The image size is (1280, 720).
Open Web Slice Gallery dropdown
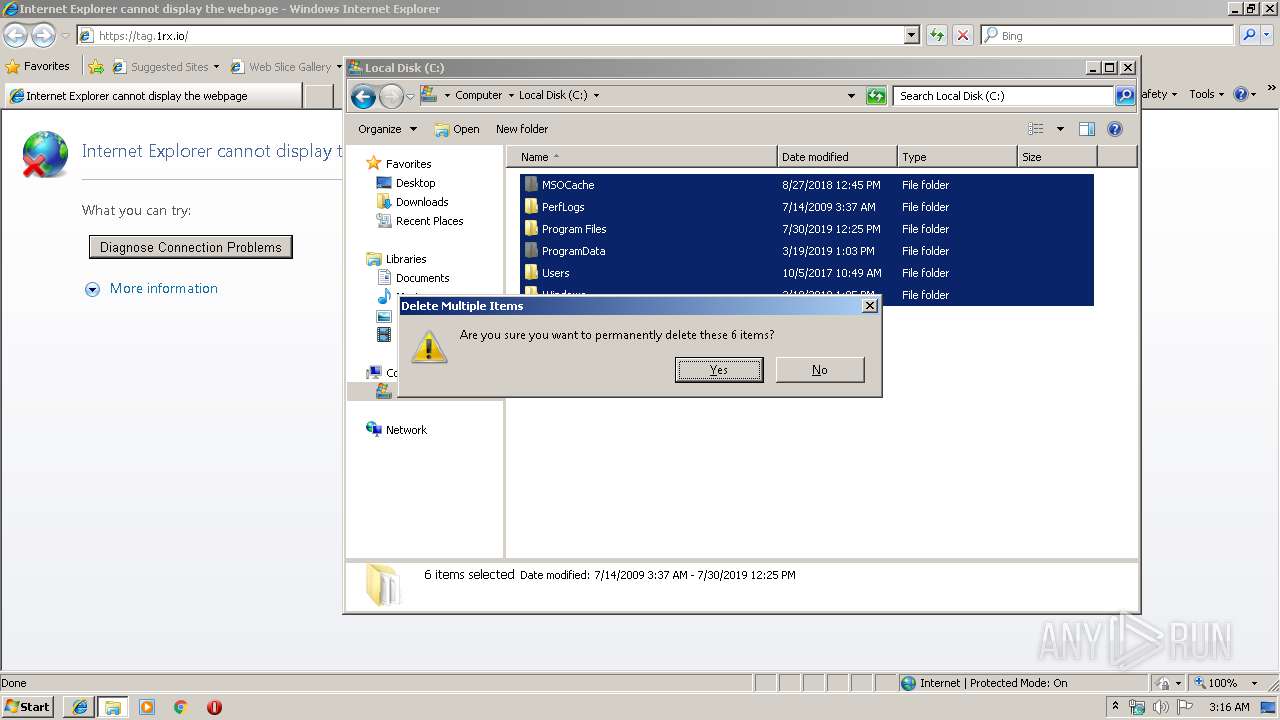(286, 67)
